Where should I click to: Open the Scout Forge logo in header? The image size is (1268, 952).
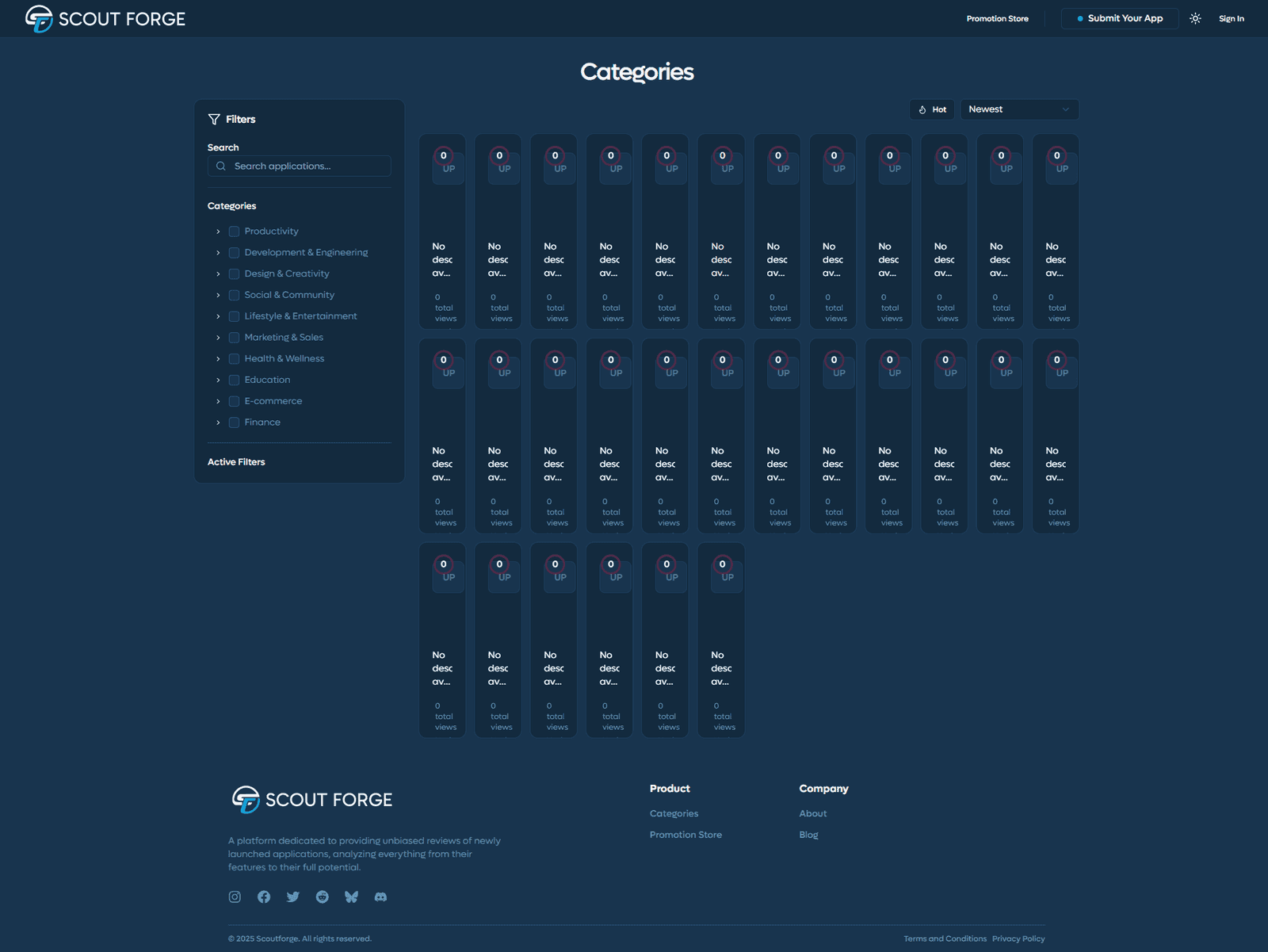click(105, 18)
